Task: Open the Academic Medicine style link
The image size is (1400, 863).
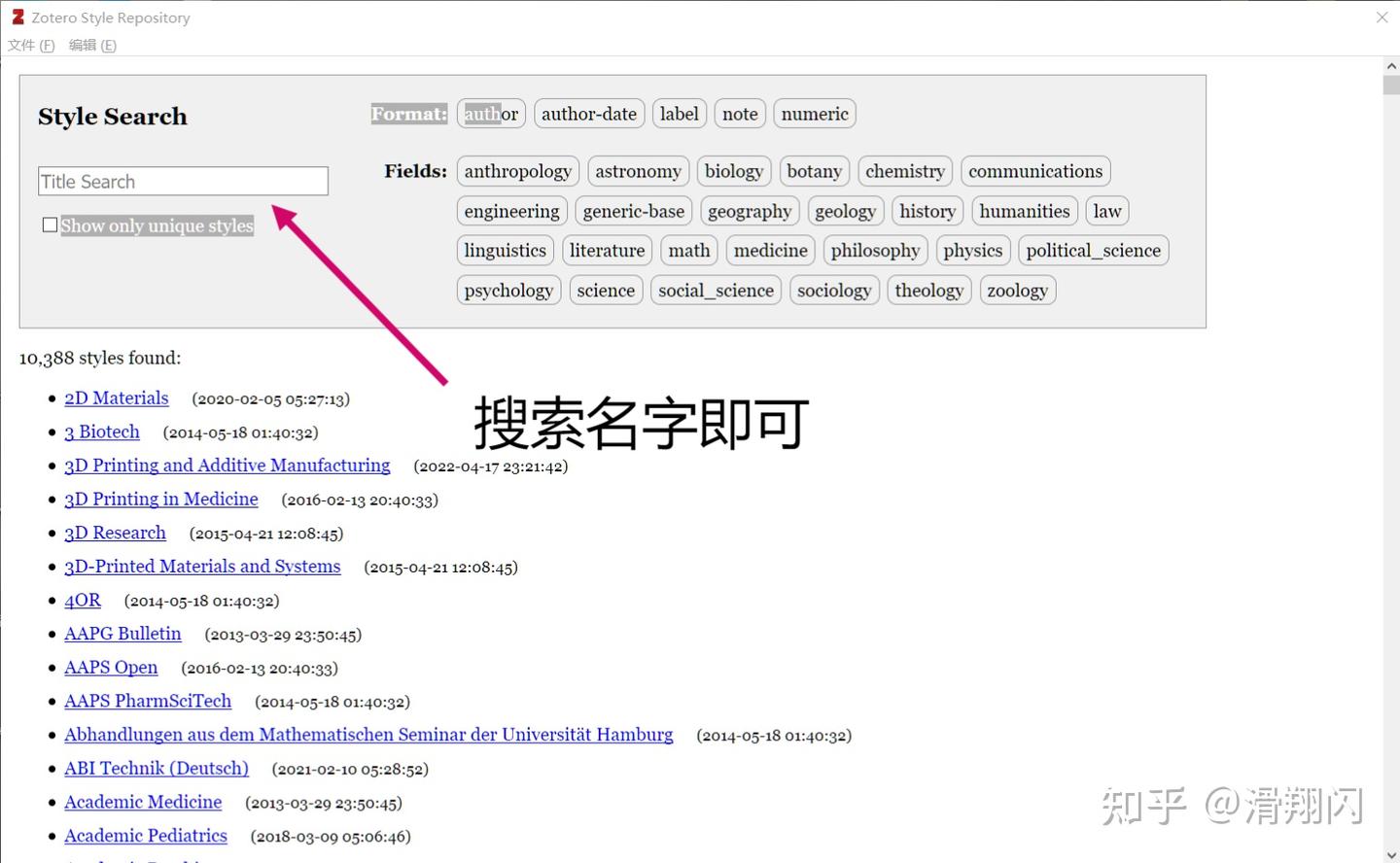Action: point(143,802)
